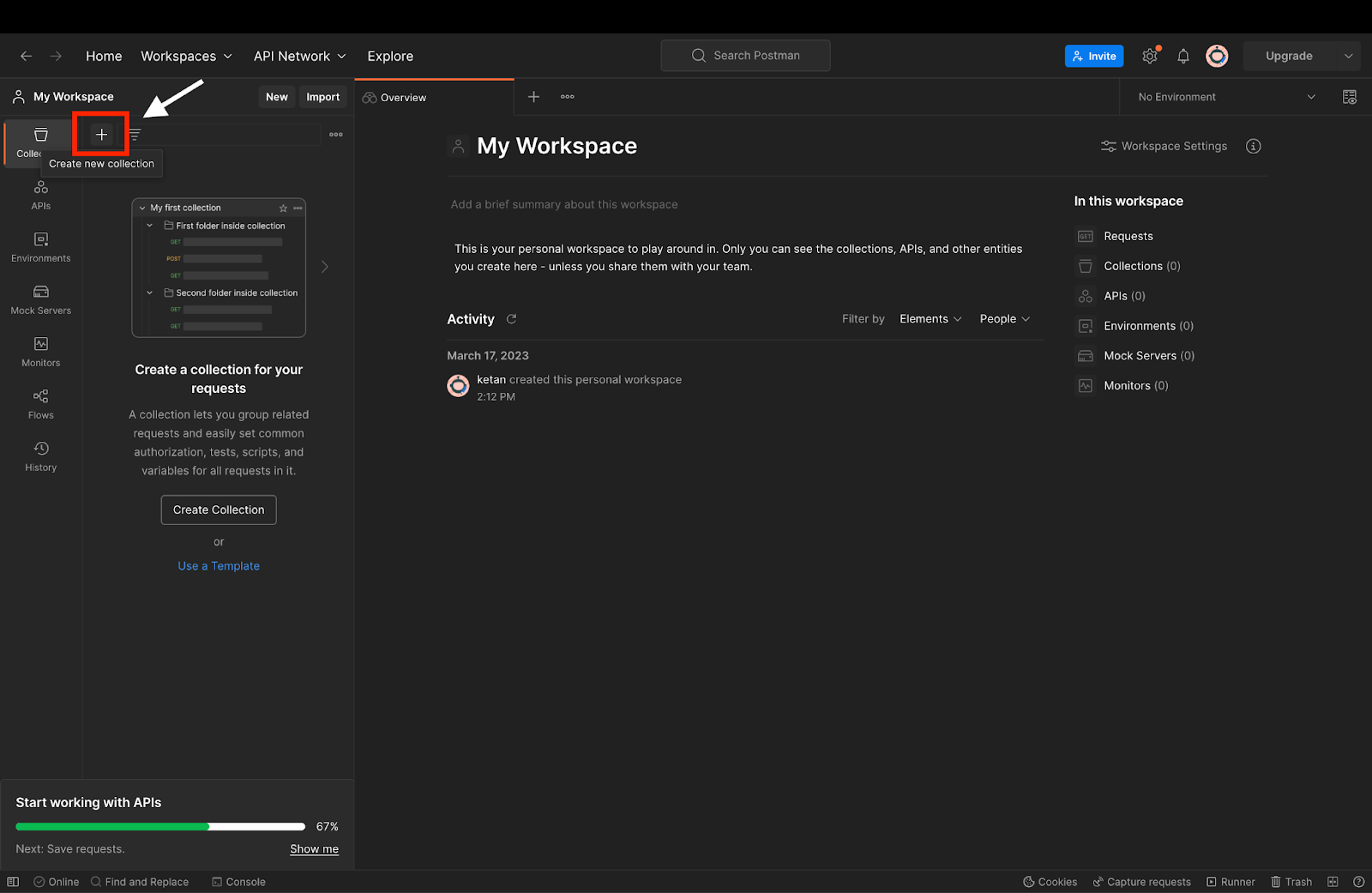Screen dimensions: 1372x893
Task: Open the Mock Servers sidebar section
Action: (41, 299)
